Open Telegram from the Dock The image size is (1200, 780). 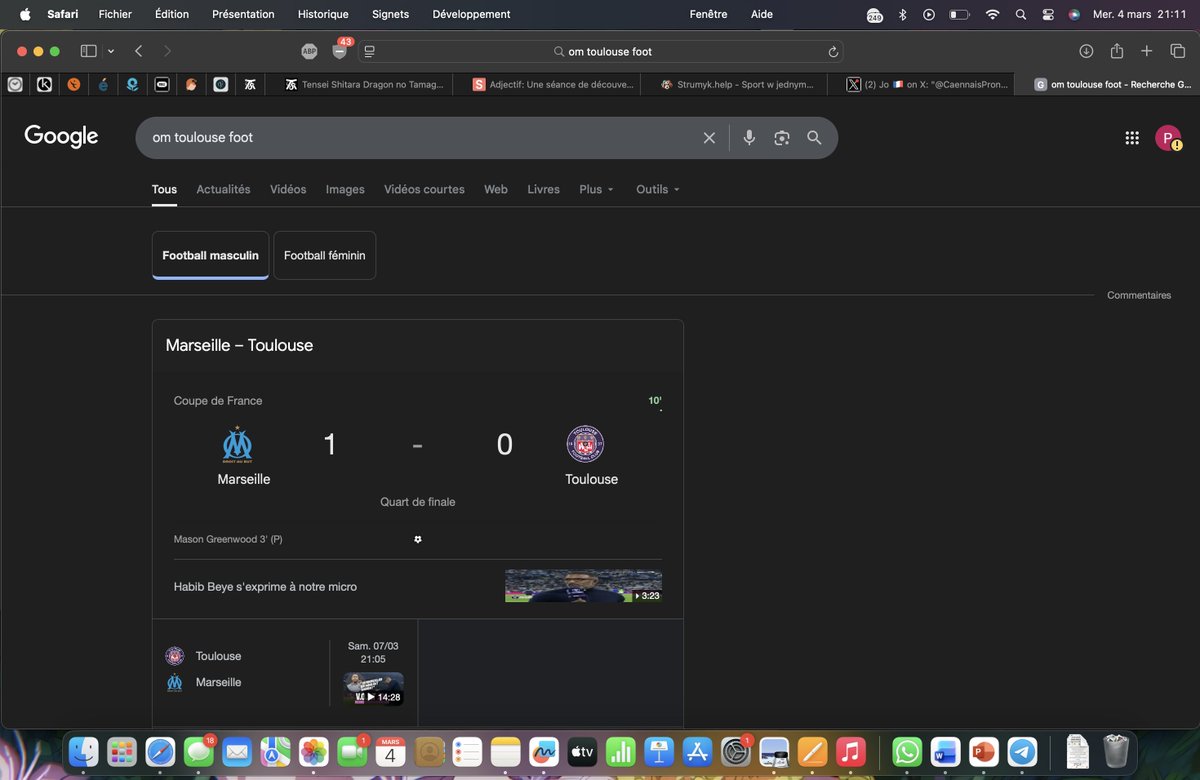pyautogui.click(x=1021, y=751)
